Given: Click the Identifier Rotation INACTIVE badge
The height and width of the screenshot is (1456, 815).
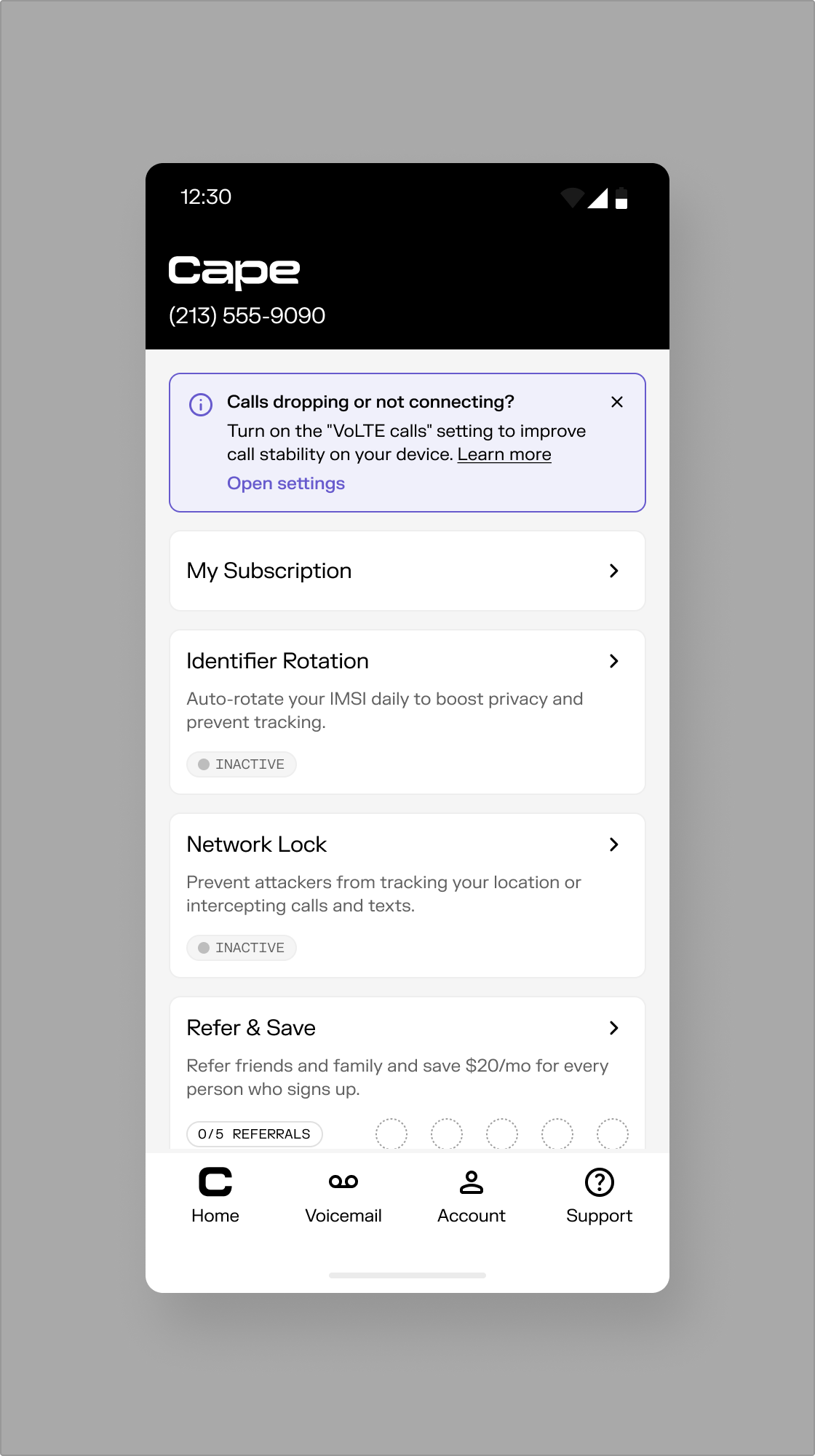Looking at the screenshot, I should coord(242,764).
